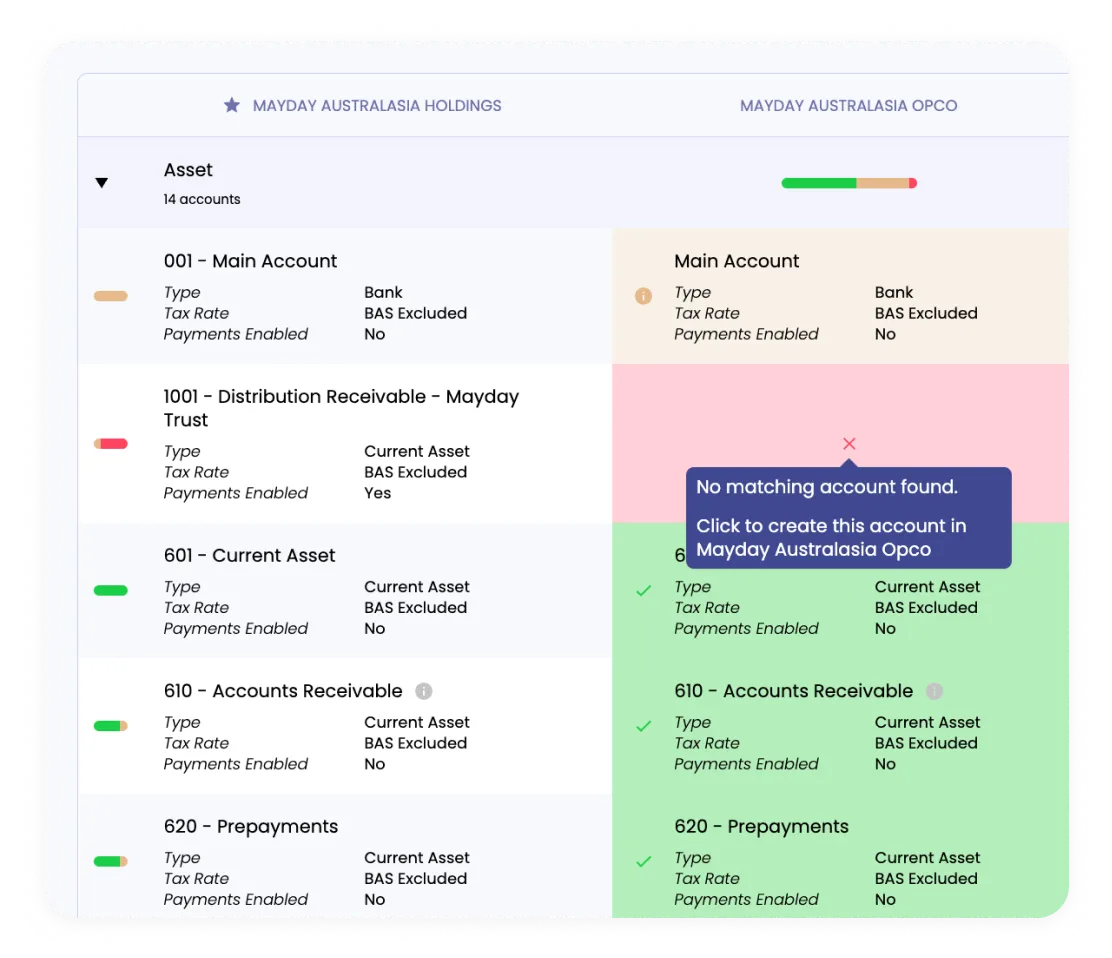Viewport: 1112px width, 958px height.
Task: Click 'Yes' payments value for Distribution Receivable
Action: click(377, 493)
